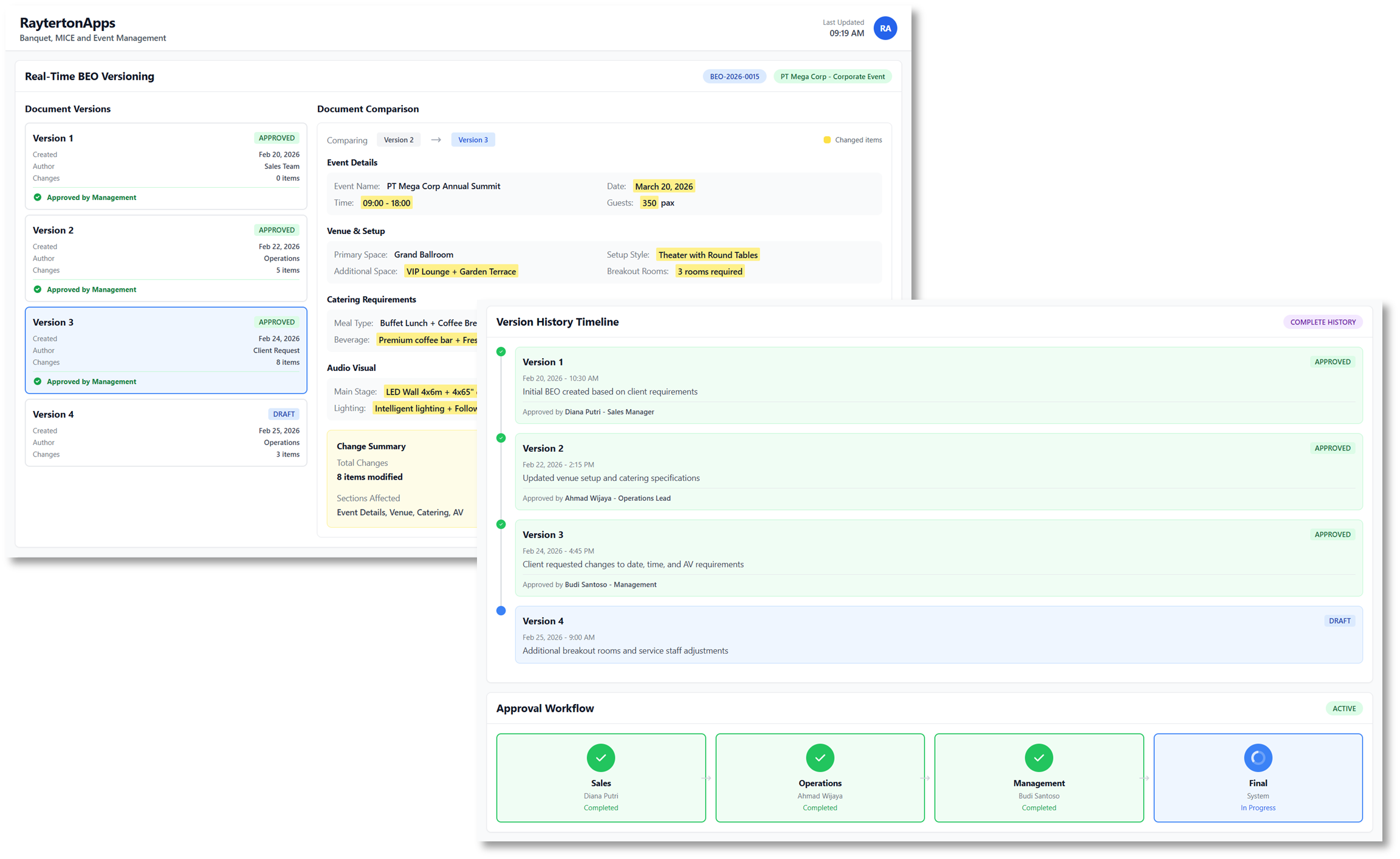Click the Management step green checkmark icon
The width and height of the screenshot is (1400, 859).
(1038, 757)
